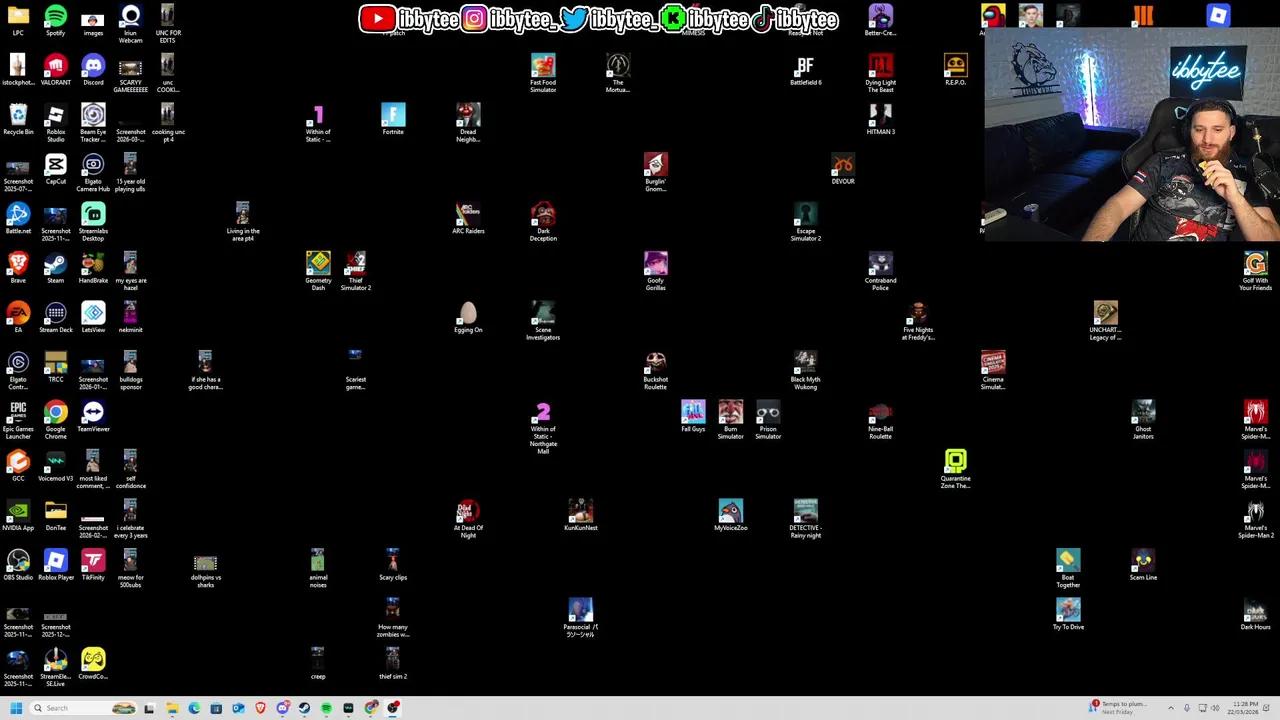Select the 'Scary clips' video file
Screen dimensions: 1280x720
pyautogui.click(x=393, y=566)
